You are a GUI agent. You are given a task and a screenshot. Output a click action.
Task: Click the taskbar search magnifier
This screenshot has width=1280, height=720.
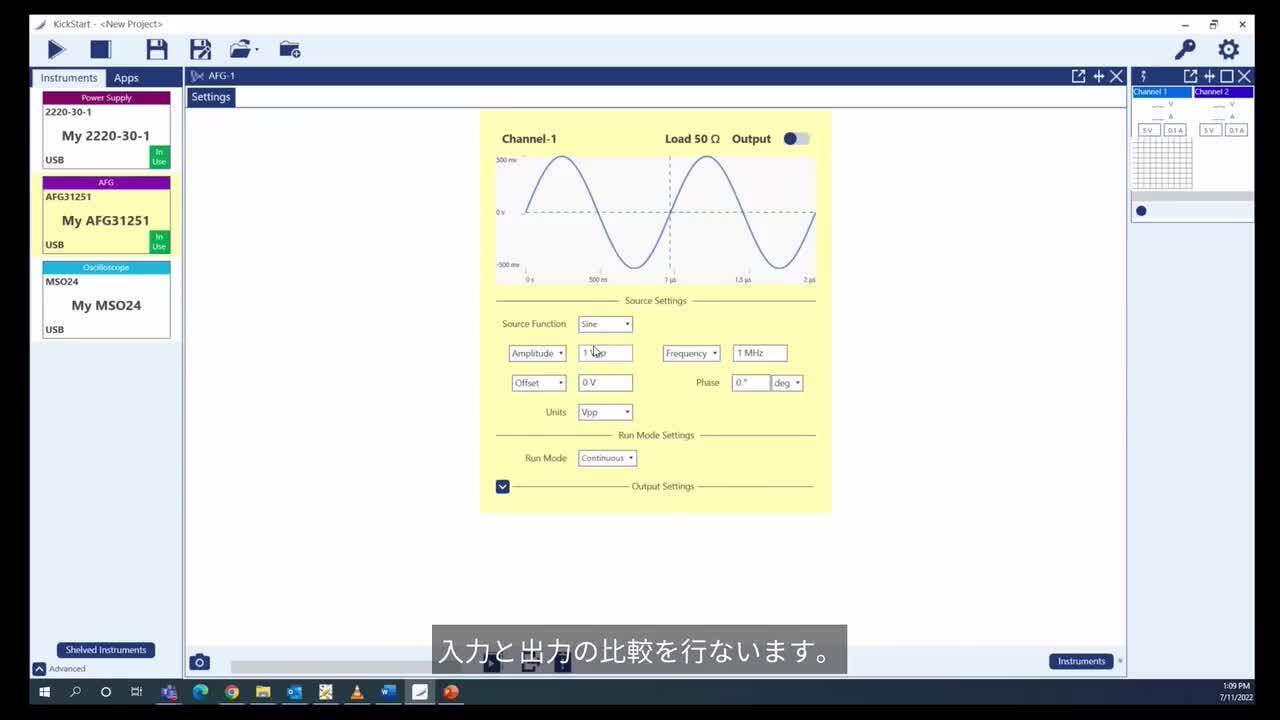(75, 692)
